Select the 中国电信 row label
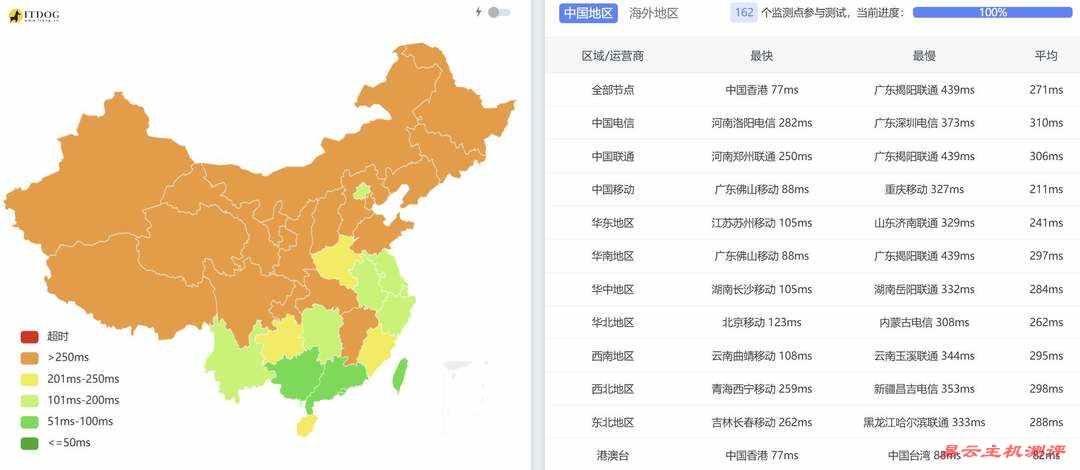The image size is (1080, 470). [x=613, y=123]
